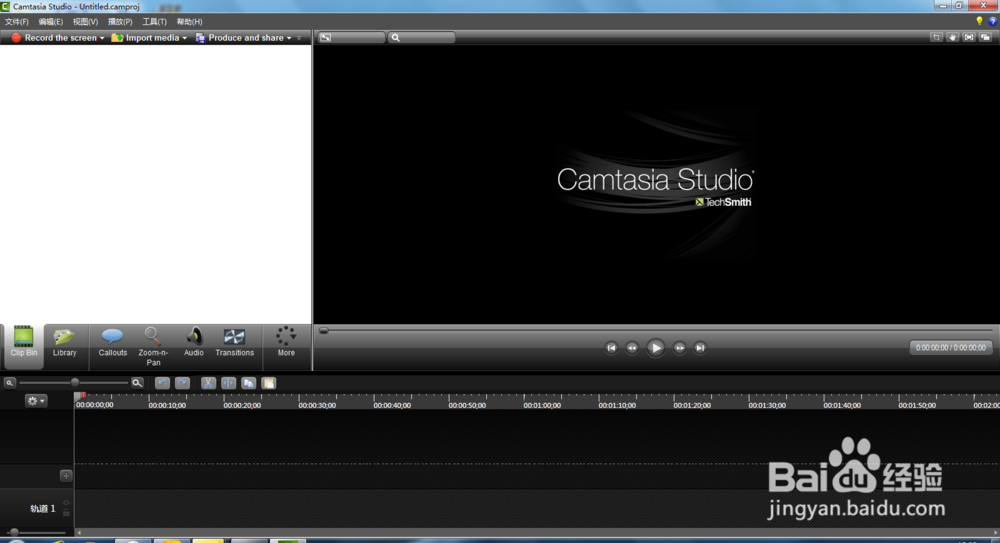Open the 帮助(H) menu

189,22
